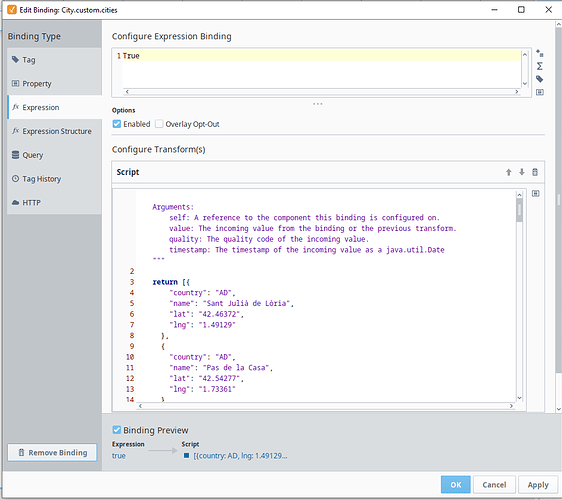Uncheck the Binding Preview checkbox
The width and height of the screenshot is (562, 500).
pyautogui.click(x=116, y=430)
